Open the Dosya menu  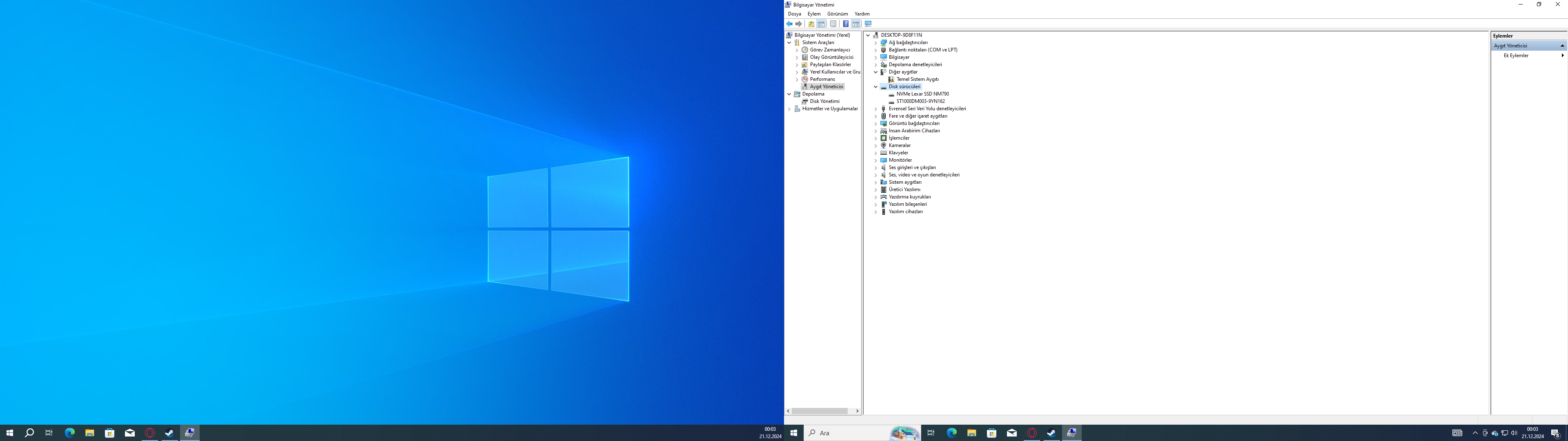click(794, 14)
